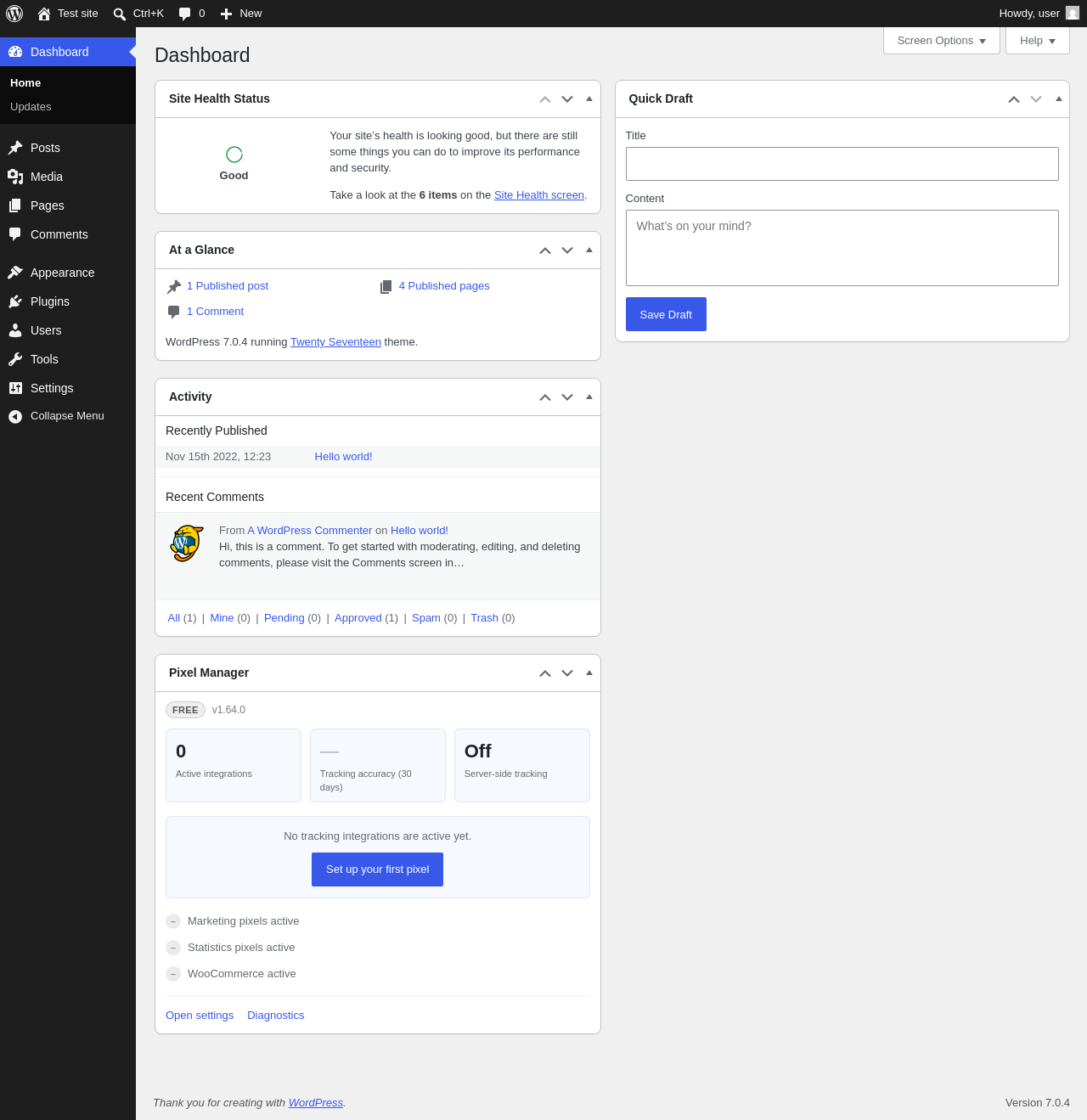
Task: Move Site Health Status widget down
Action: (x=567, y=99)
